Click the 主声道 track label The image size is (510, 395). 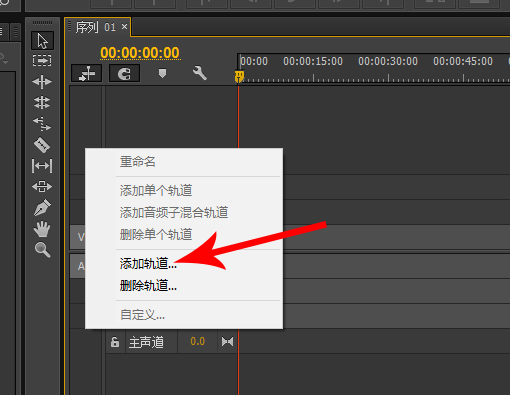tap(146, 342)
